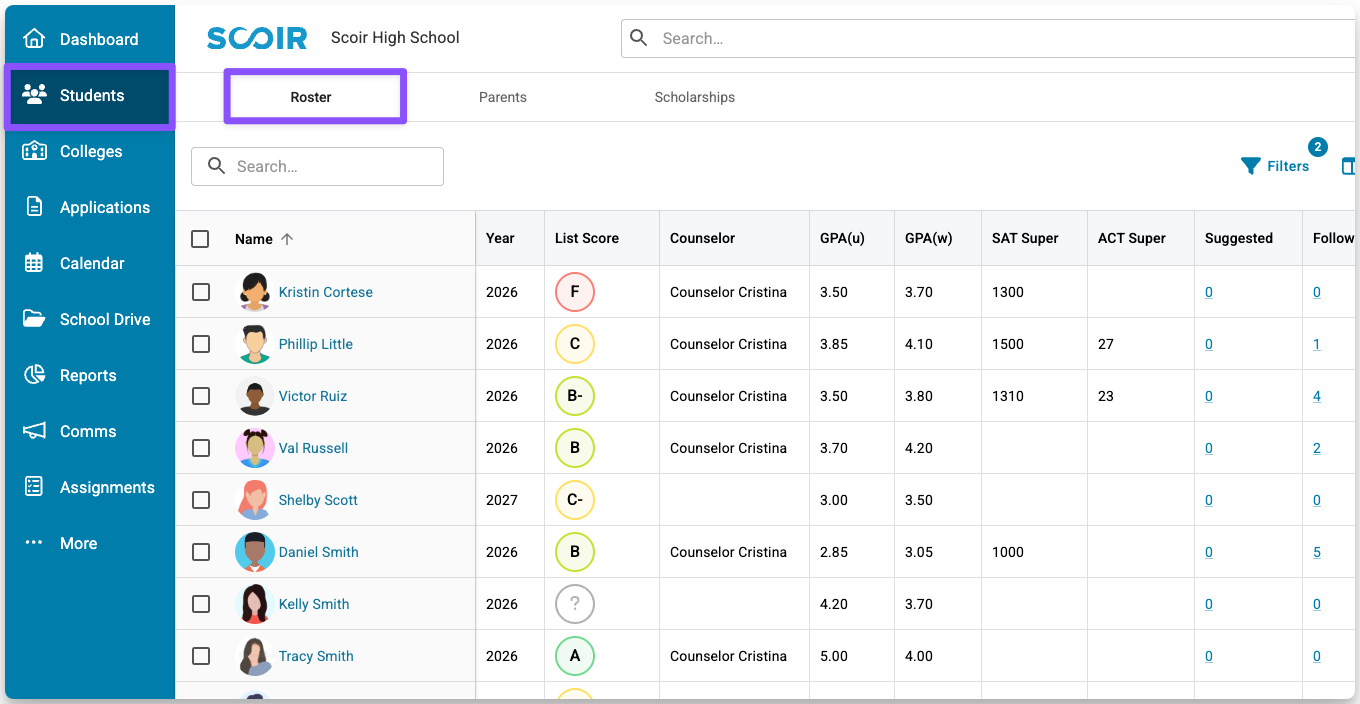Open Comms megaphone icon
The height and width of the screenshot is (704, 1360).
coord(35,431)
